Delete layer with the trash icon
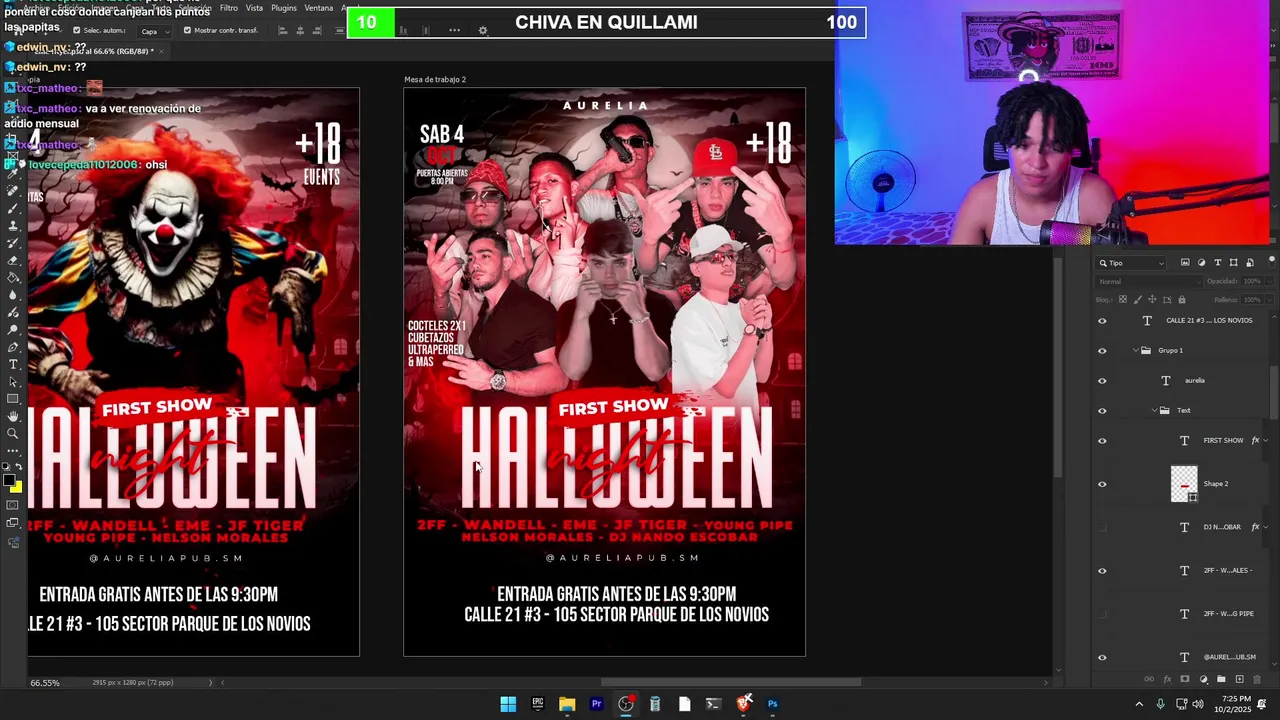This screenshot has height=720, width=1280. tap(1257, 679)
